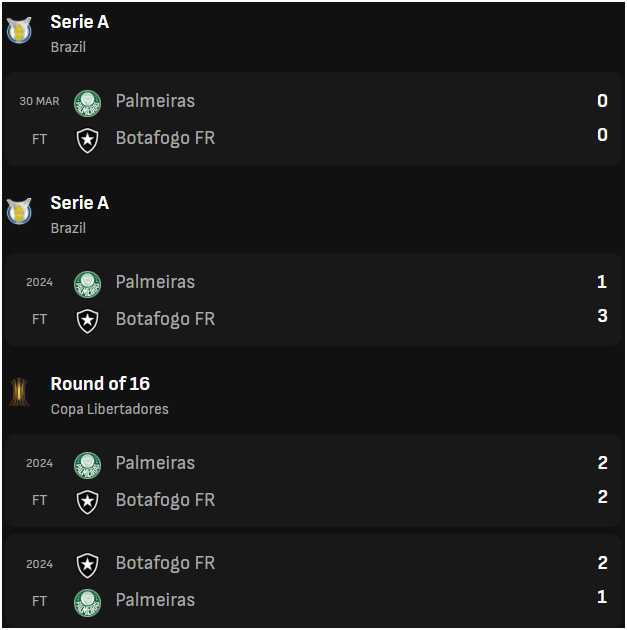Click Botafogo FR crest in 2-2 match
Image resolution: width=627 pixels, height=630 pixels.
point(88,502)
